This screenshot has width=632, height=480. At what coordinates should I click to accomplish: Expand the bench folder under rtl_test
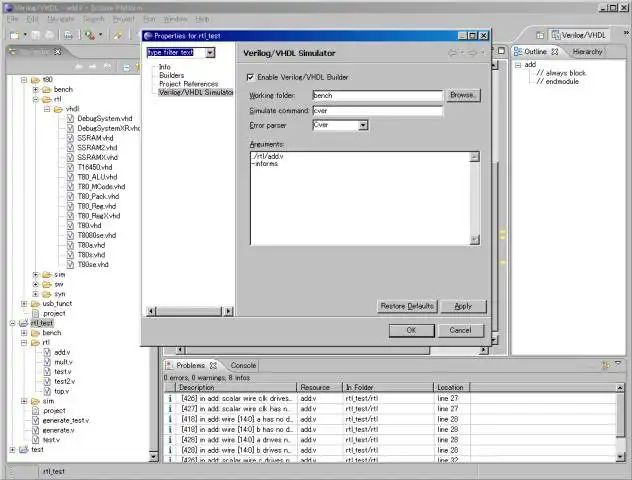pyautogui.click(x=24, y=333)
